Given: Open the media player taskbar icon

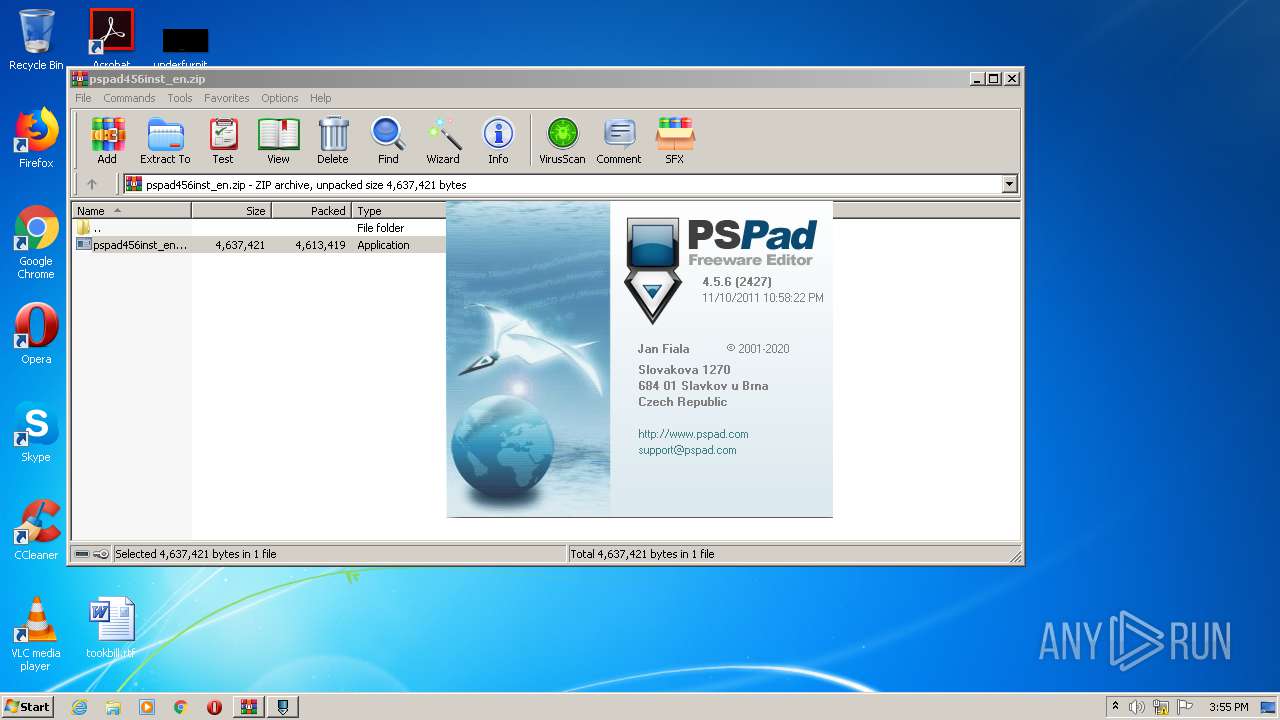Looking at the screenshot, I should (x=147, y=707).
